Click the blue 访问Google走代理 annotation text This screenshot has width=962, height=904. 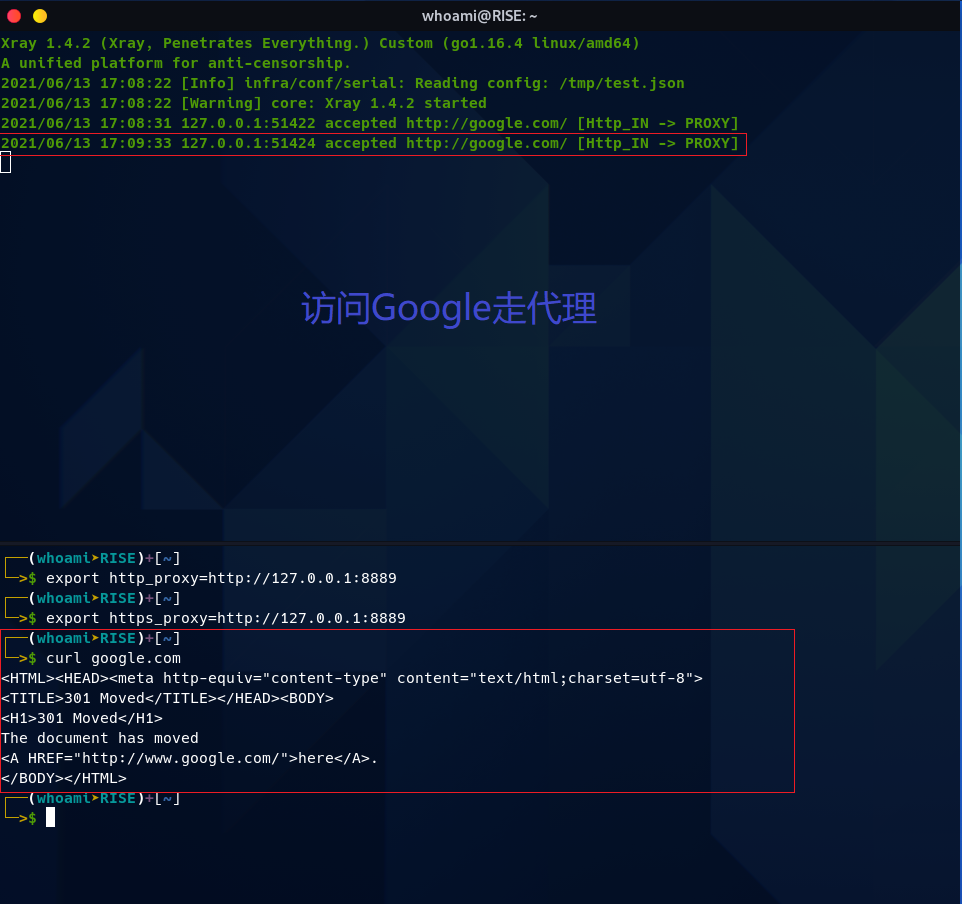449,309
